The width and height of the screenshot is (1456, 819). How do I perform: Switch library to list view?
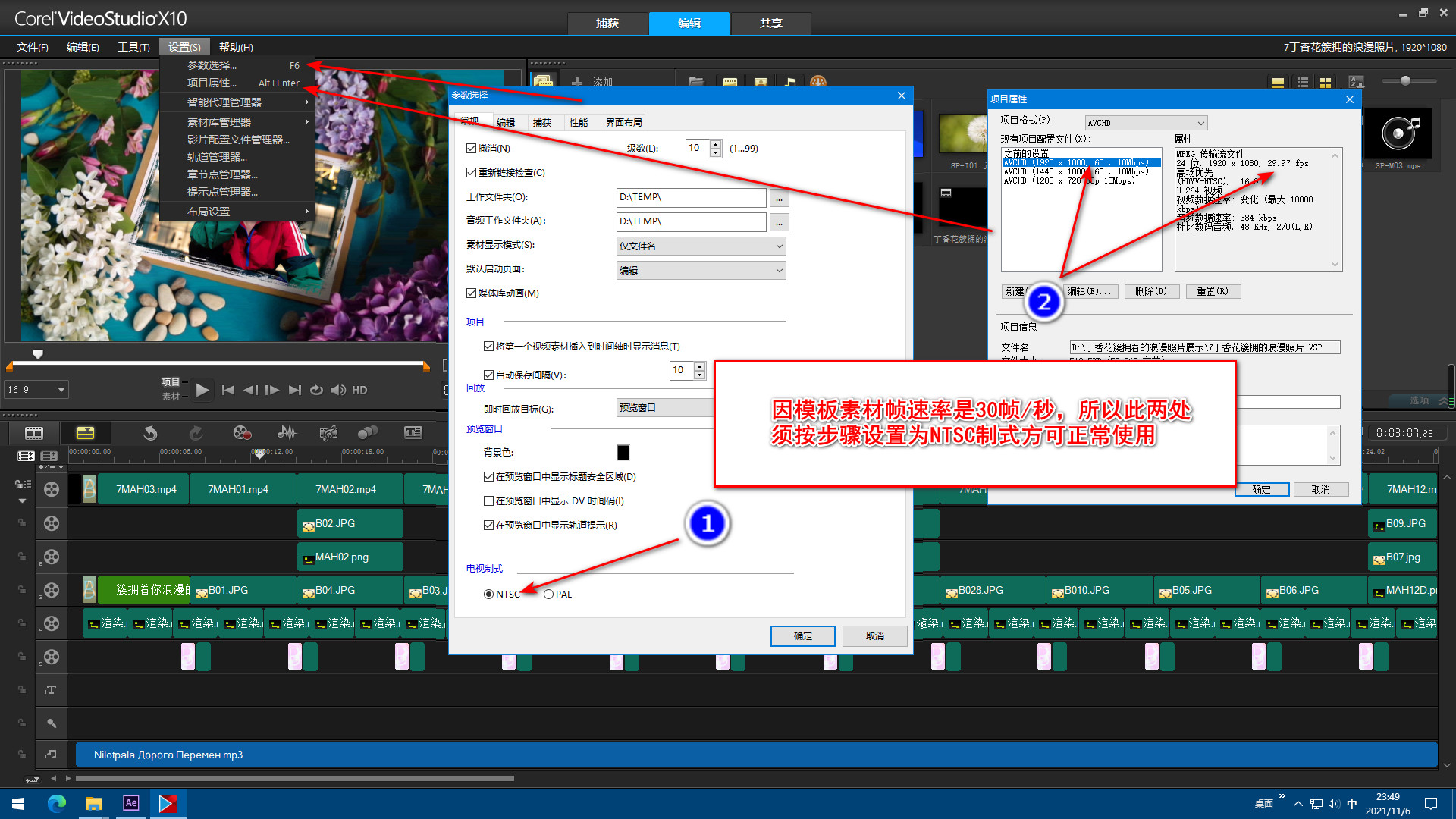[1303, 82]
